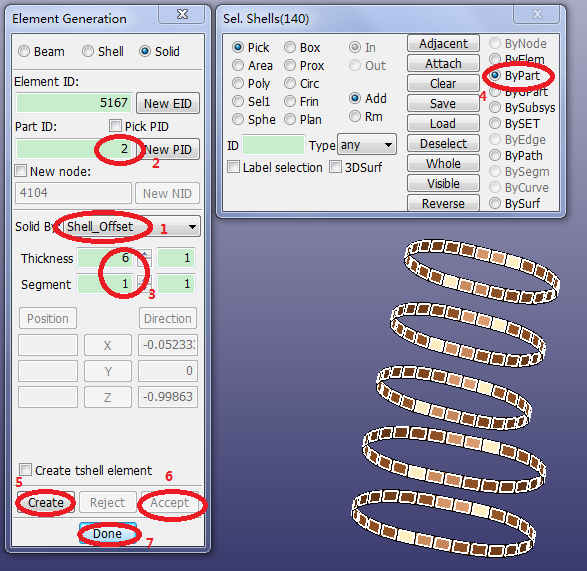This screenshot has width=587, height=571.
Task: Click the Accept button
Action: tap(170, 502)
